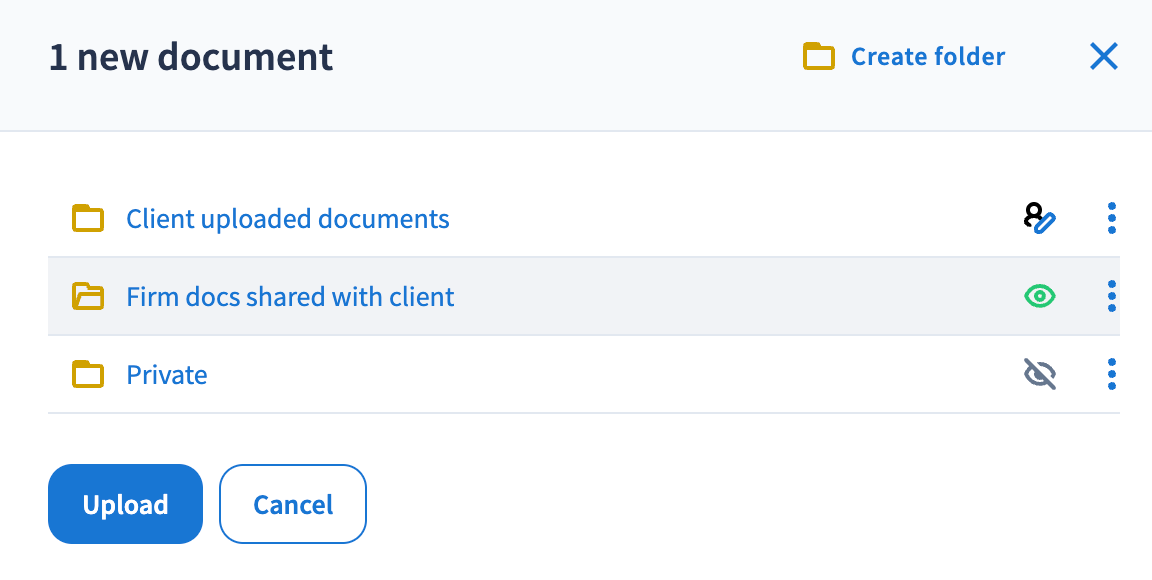Click the Private folder icon

click(88, 374)
